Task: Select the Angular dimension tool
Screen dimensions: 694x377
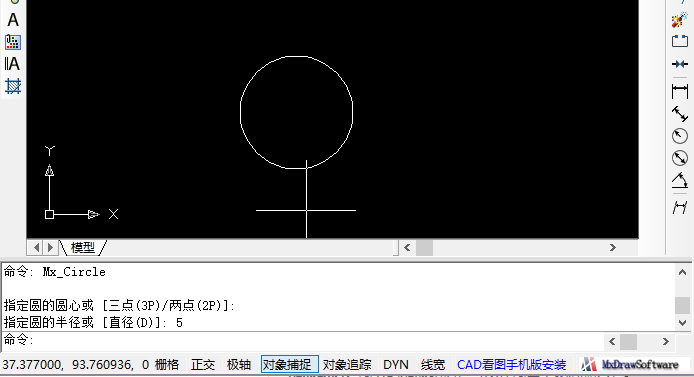Action: (x=679, y=181)
